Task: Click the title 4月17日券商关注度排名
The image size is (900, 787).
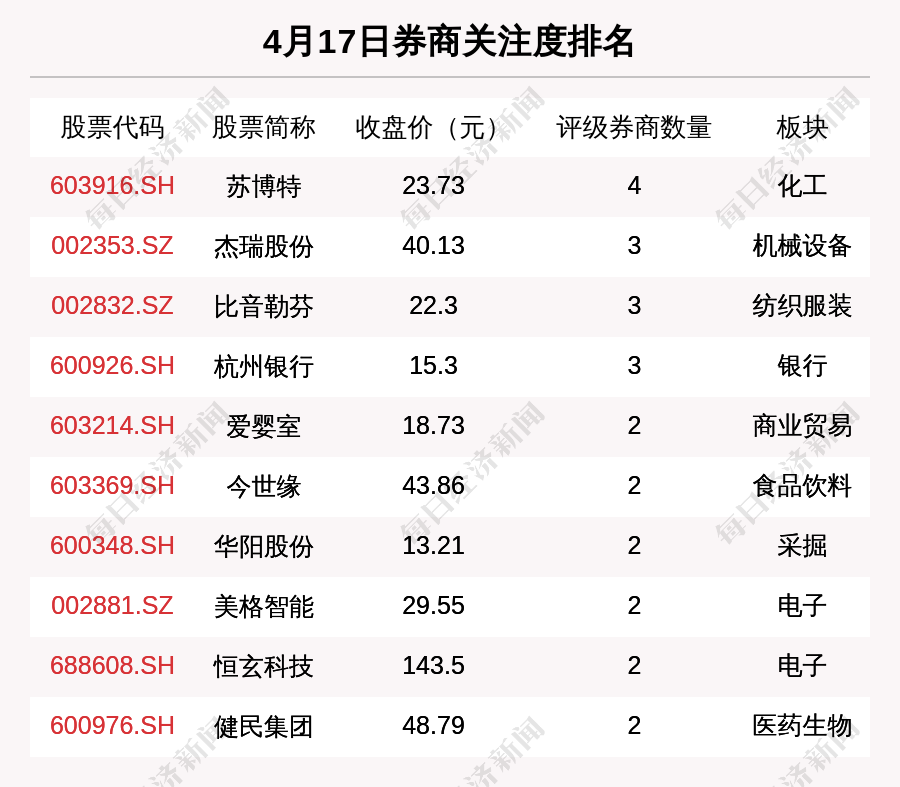Action: [x=448, y=42]
